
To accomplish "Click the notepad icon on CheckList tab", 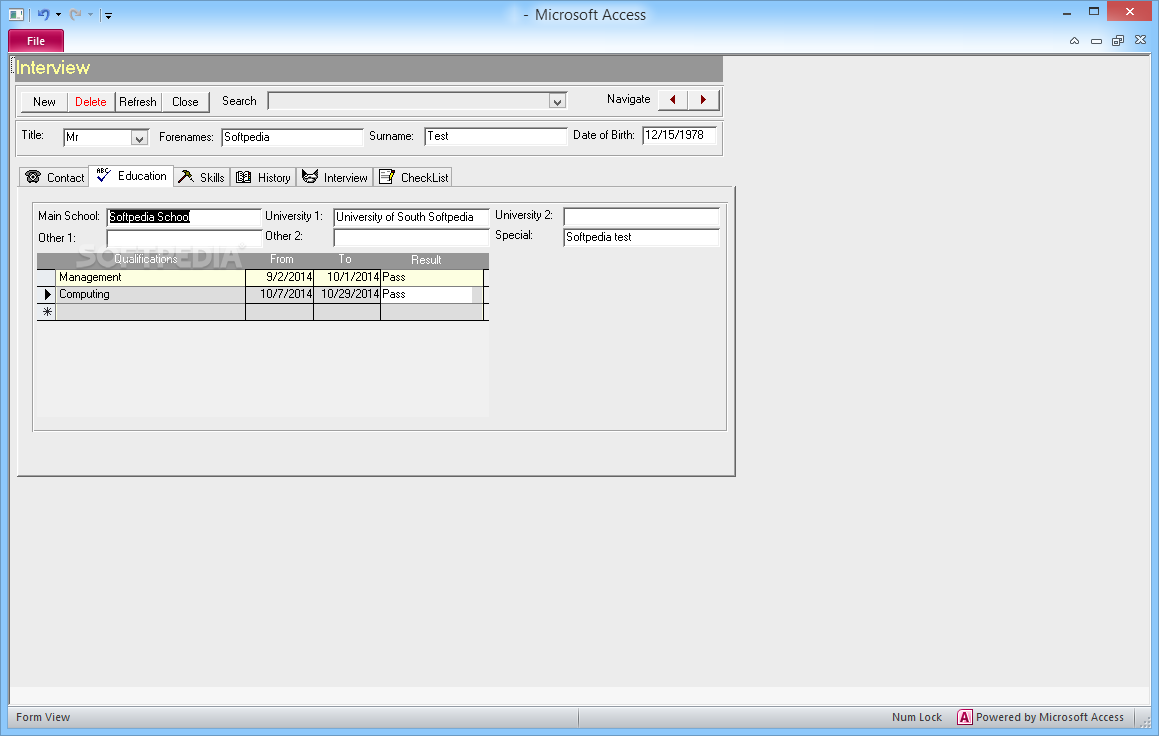I will click(387, 177).
